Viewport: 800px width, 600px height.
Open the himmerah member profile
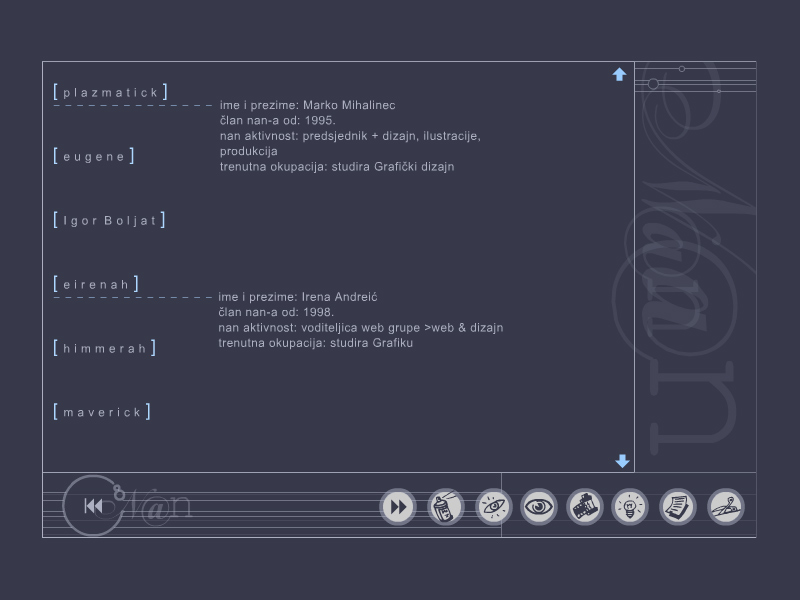tap(105, 348)
